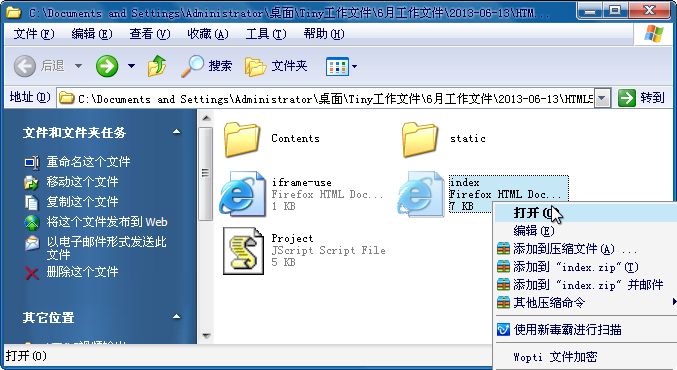Click the 以电子邮件形式发送此文件 link
Image resolution: width=677 pixels, height=370 pixels.
(106, 248)
